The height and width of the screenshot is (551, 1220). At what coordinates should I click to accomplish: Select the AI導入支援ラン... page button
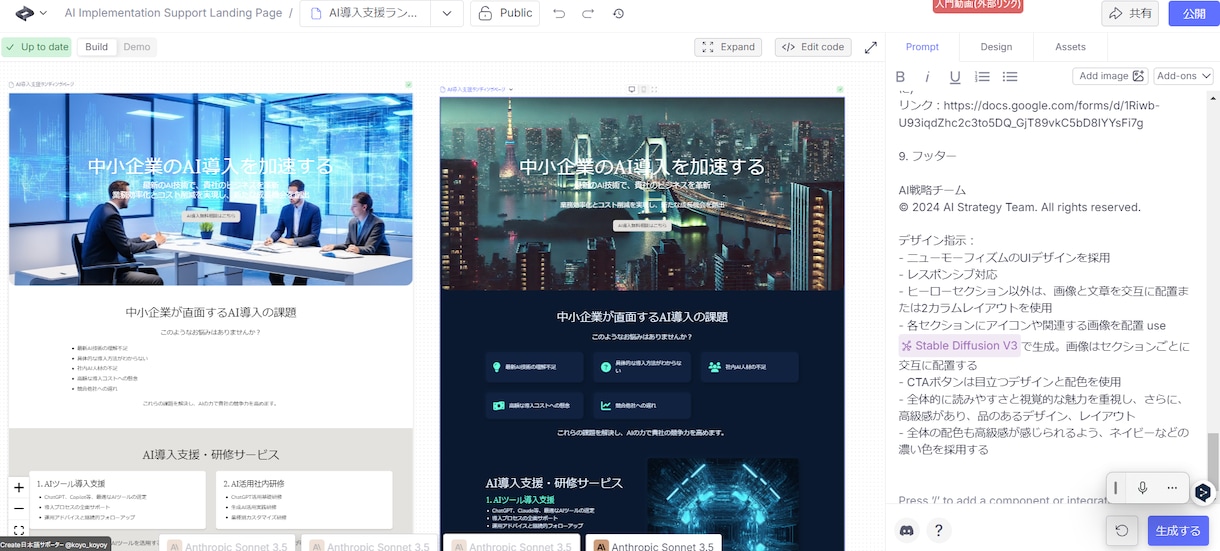366,14
